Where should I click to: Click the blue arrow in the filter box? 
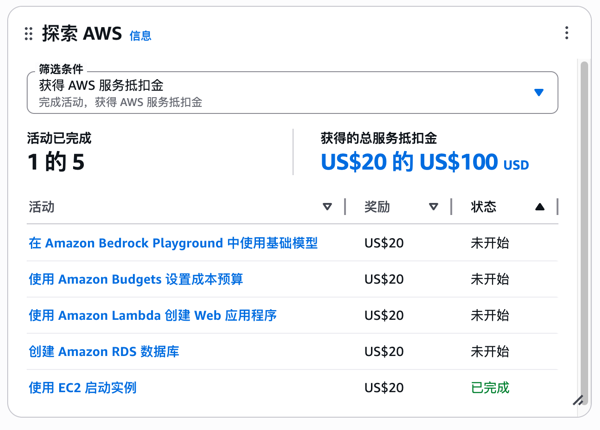coord(539,93)
